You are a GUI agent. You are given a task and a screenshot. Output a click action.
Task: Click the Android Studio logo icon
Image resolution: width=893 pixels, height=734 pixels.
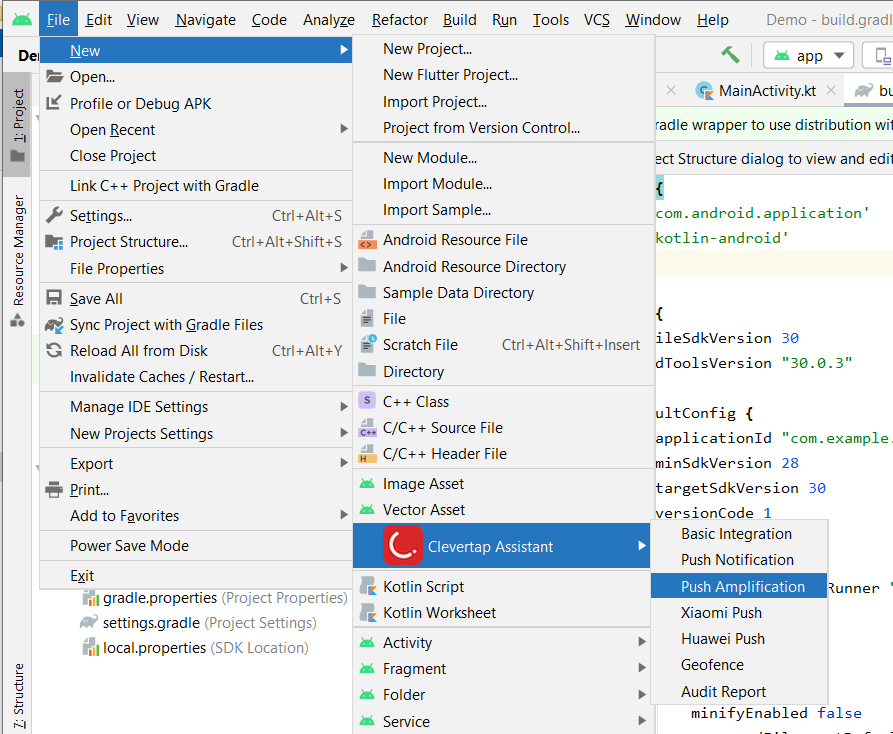click(x=22, y=19)
